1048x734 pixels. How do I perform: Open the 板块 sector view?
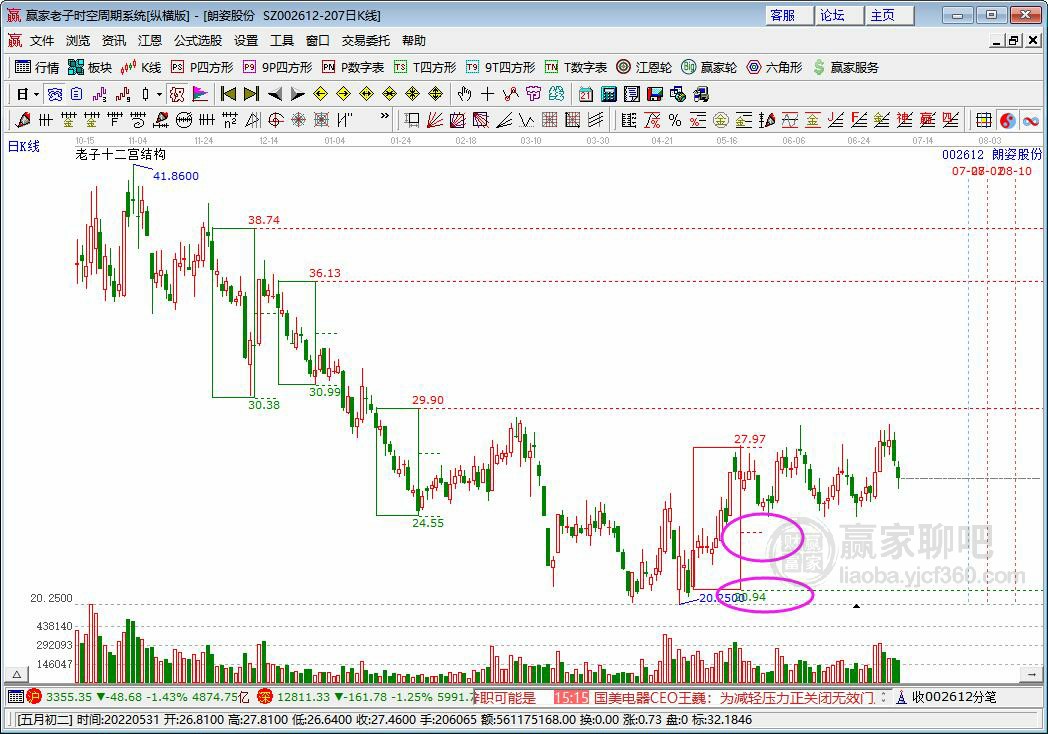90,68
